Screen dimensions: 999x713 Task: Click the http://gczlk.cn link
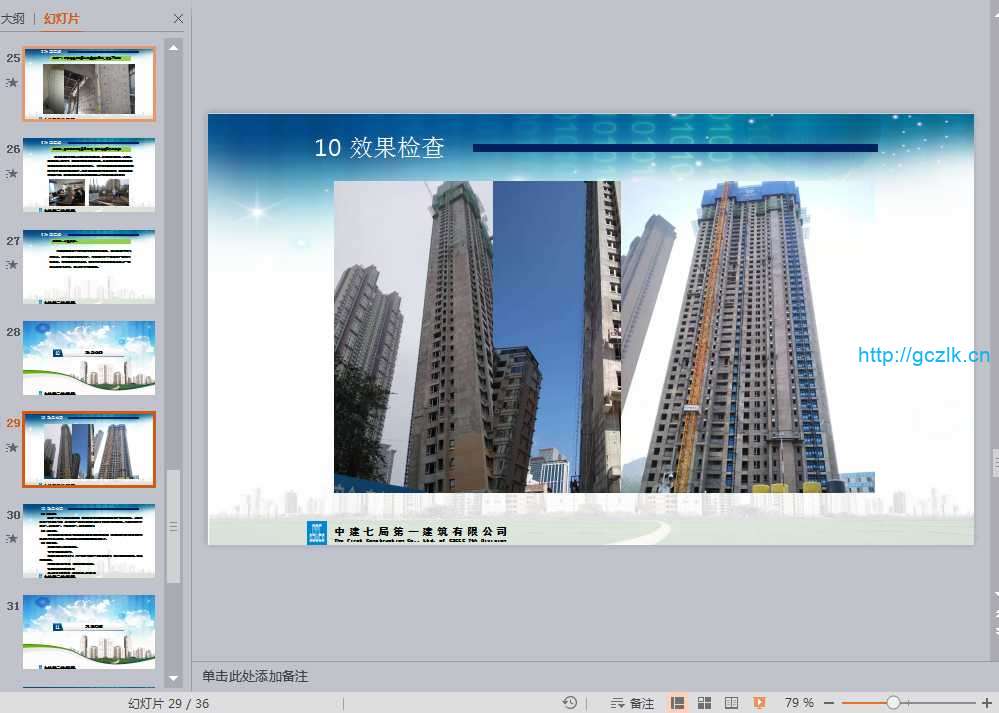pos(923,355)
